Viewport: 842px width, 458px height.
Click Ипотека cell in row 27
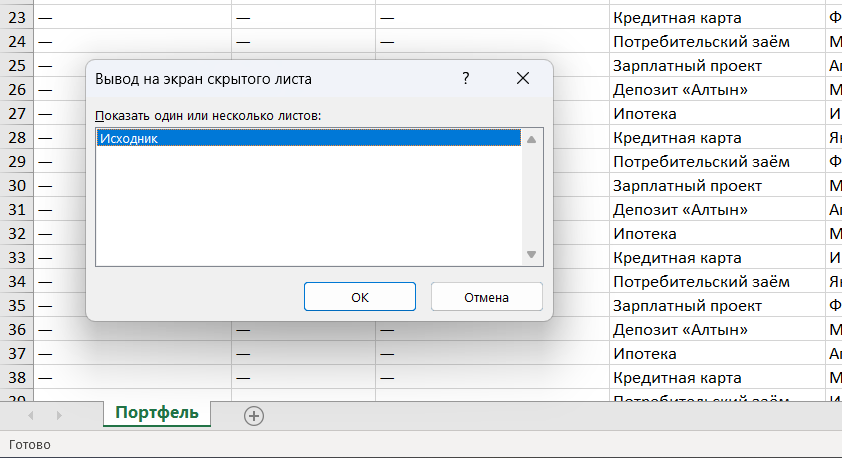(717, 113)
